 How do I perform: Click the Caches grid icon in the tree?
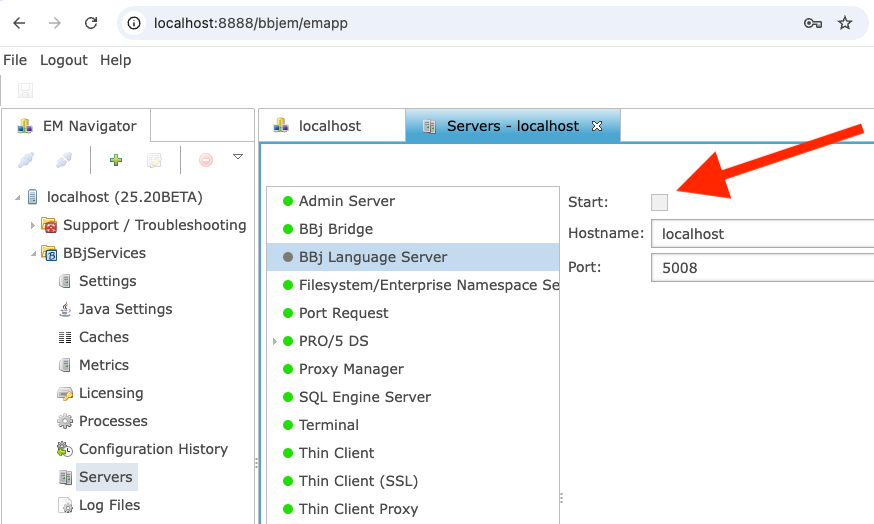tap(65, 337)
